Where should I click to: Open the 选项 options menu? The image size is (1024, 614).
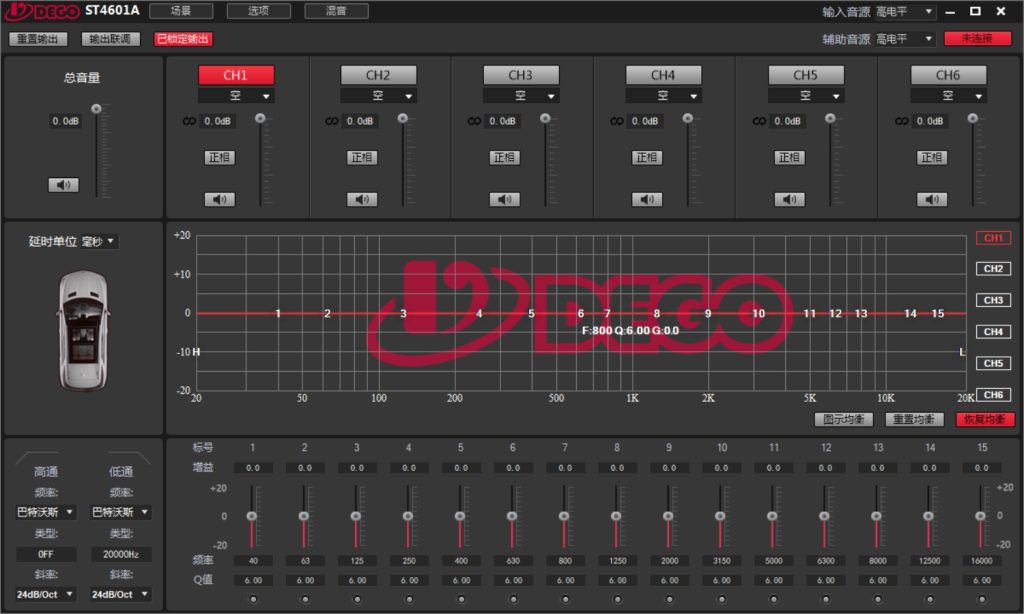click(259, 11)
